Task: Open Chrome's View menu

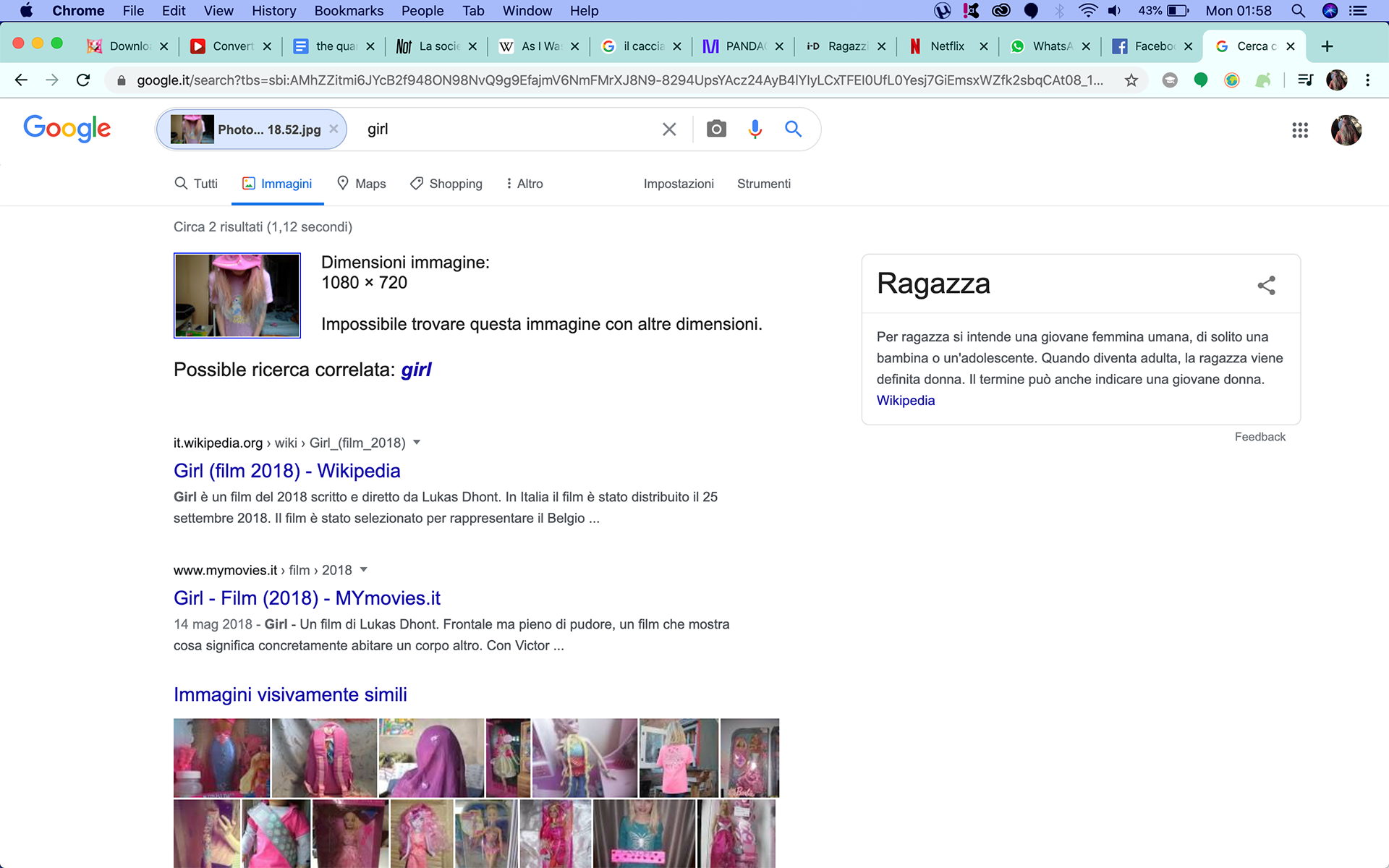Action: pyautogui.click(x=218, y=11)
